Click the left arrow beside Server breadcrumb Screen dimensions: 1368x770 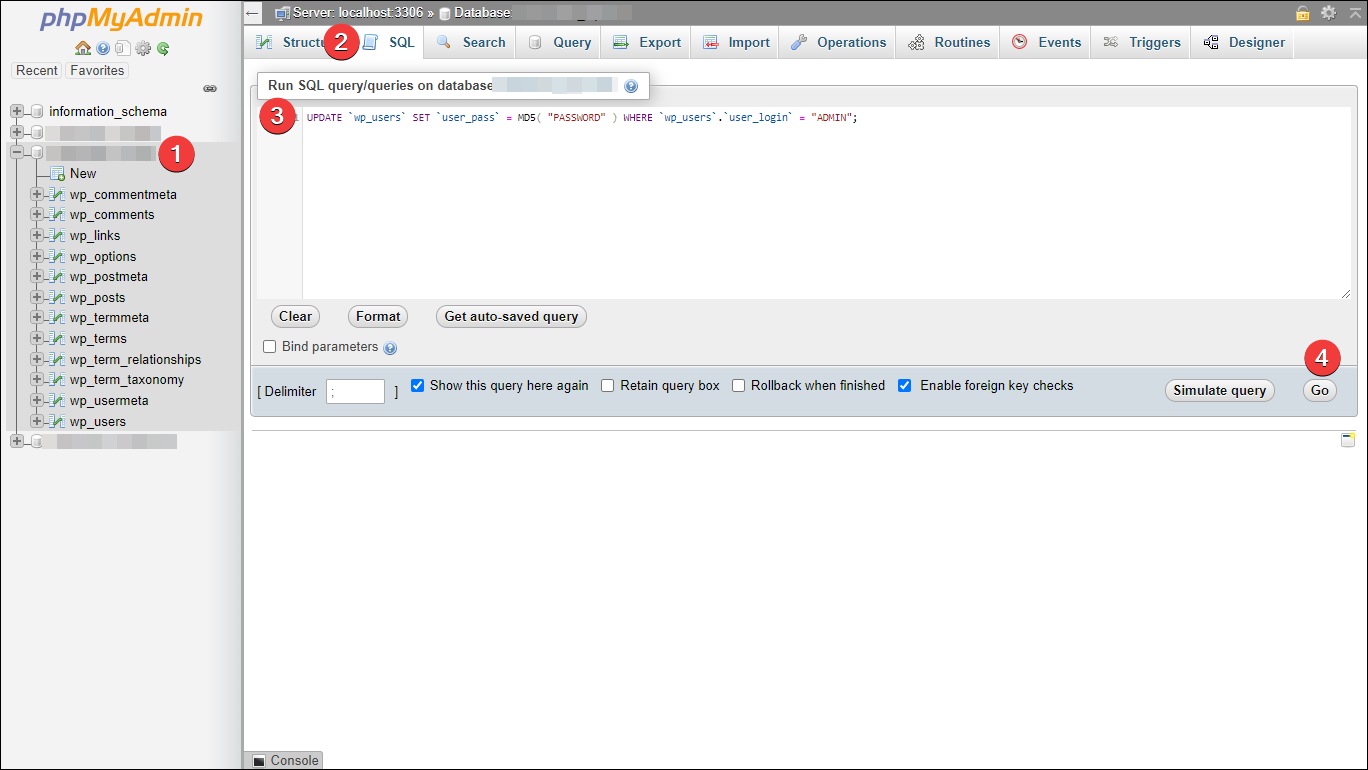(x=253, y=13)
